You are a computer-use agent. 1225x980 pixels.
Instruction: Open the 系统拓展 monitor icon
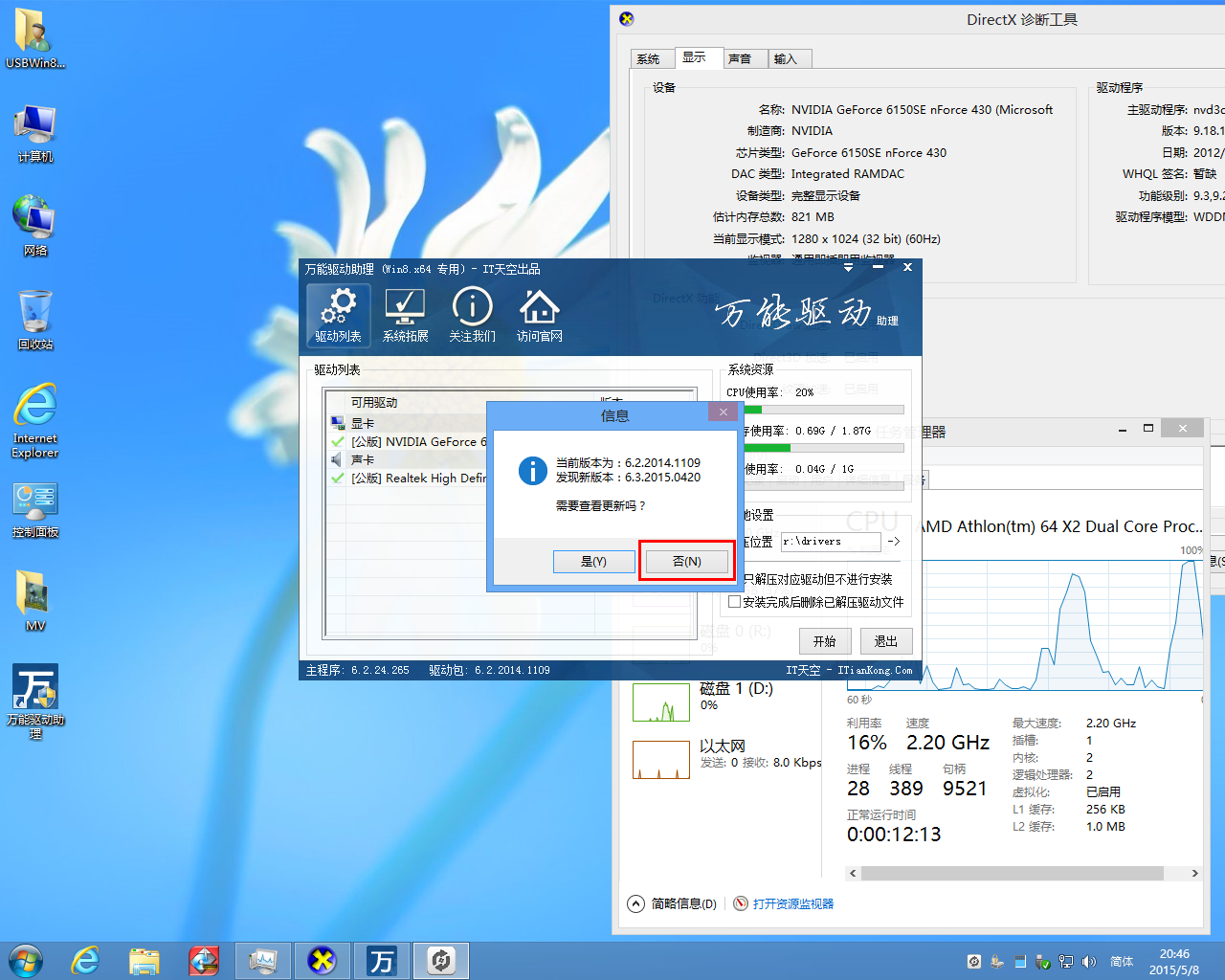tap(405, 315)
